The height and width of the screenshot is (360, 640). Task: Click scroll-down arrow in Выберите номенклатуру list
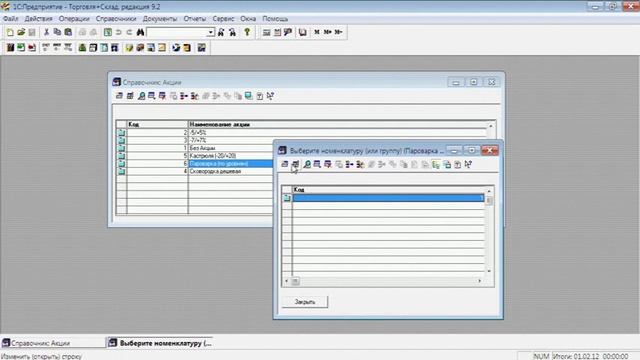coord(489,271)
